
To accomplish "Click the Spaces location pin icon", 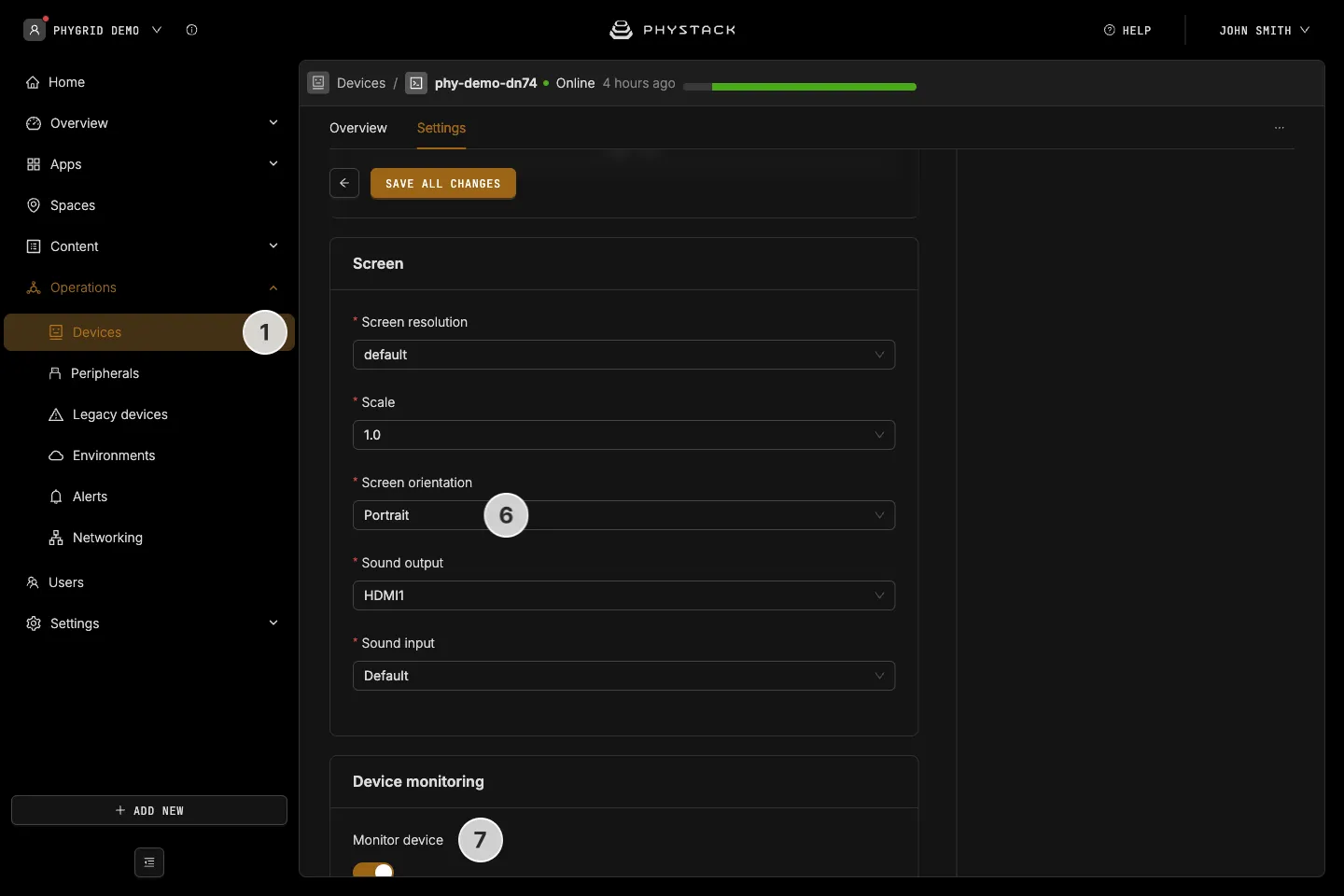I will 34,205.
